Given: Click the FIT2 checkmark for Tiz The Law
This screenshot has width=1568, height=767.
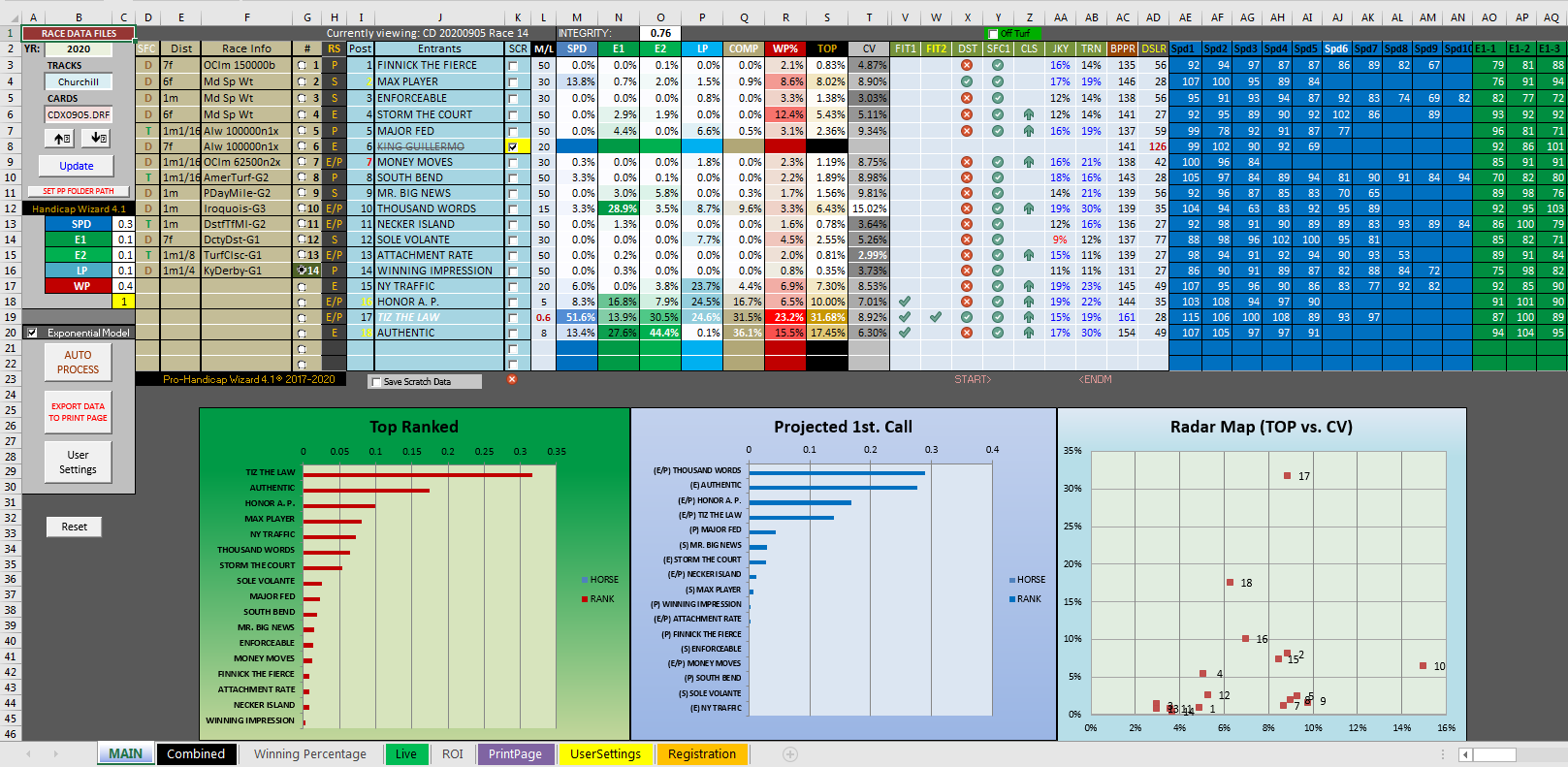Looking at the screenshot, I should coord(936,317).
